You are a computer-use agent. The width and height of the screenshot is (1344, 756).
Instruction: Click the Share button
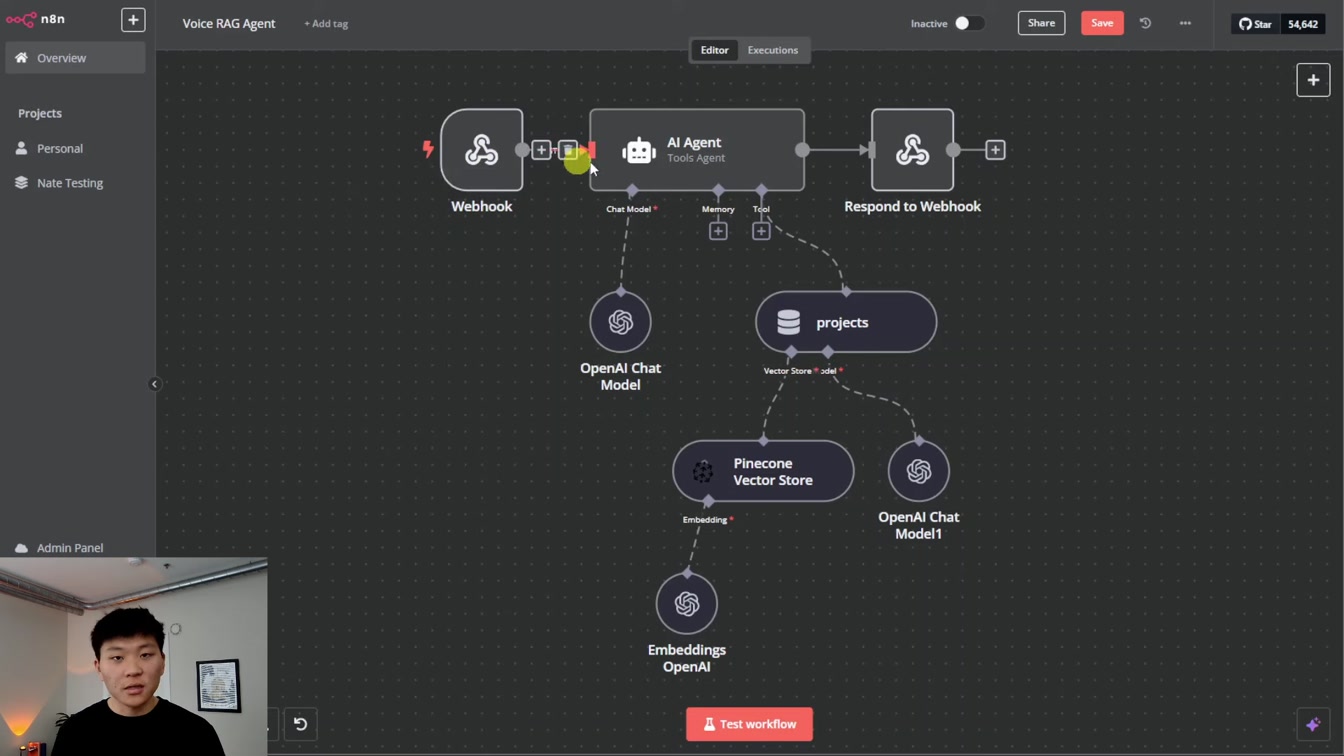(x=1041, y=23)
